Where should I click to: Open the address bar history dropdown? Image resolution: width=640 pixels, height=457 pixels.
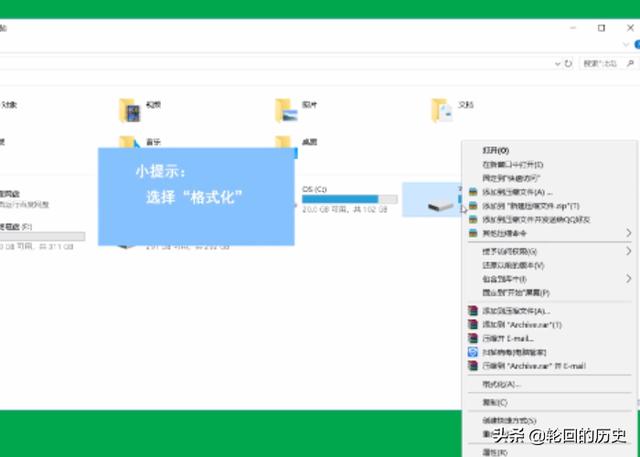coord(556,63)
